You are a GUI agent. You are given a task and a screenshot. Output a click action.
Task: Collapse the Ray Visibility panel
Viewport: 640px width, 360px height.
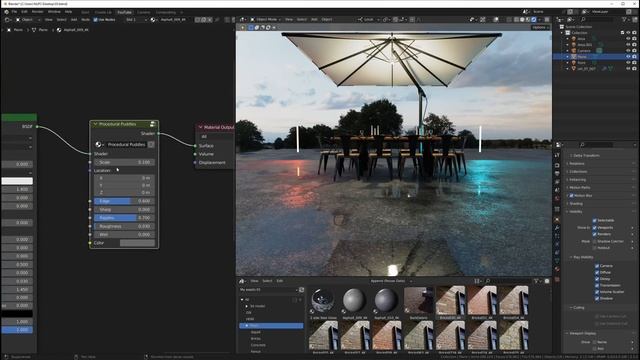[x=583, y=258]
